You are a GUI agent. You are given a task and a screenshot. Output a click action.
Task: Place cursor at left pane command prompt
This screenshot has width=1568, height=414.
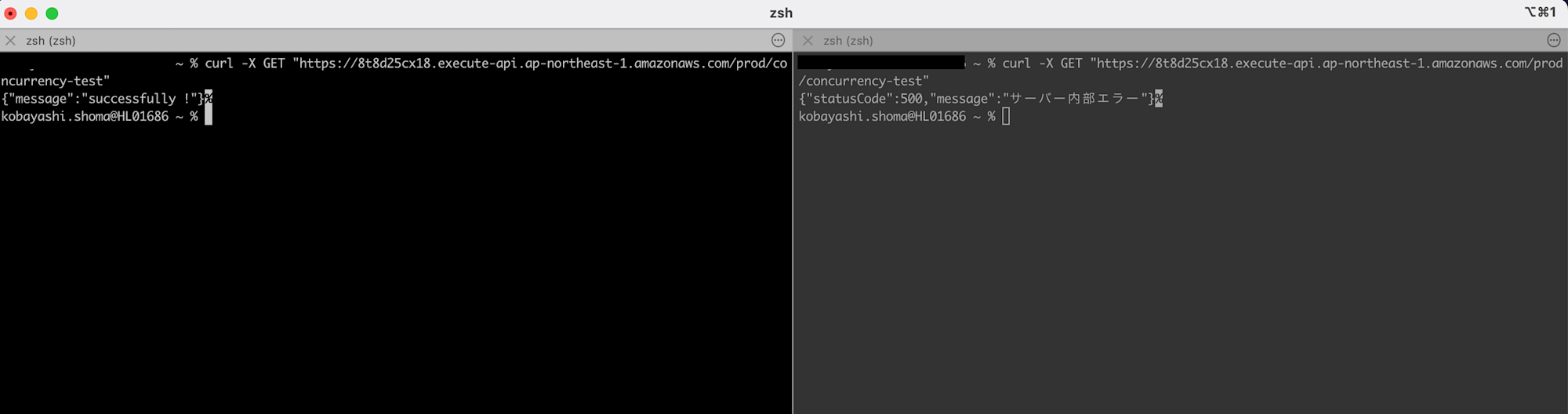(x=209, y=116)
